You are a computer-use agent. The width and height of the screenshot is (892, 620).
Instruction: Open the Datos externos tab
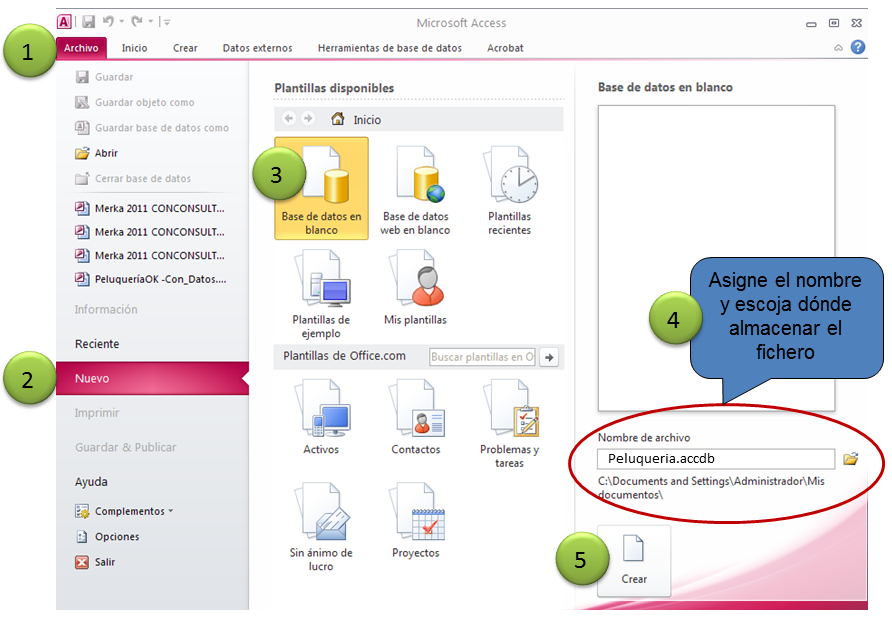click(257, 48)
